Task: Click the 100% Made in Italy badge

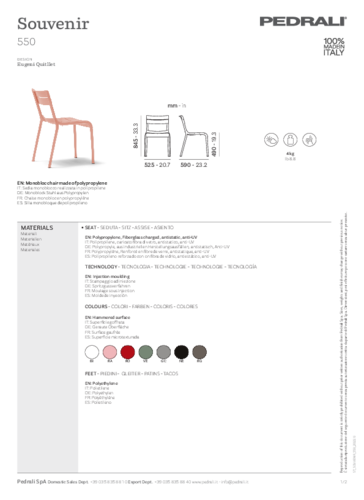Action: tap(334, 47)
